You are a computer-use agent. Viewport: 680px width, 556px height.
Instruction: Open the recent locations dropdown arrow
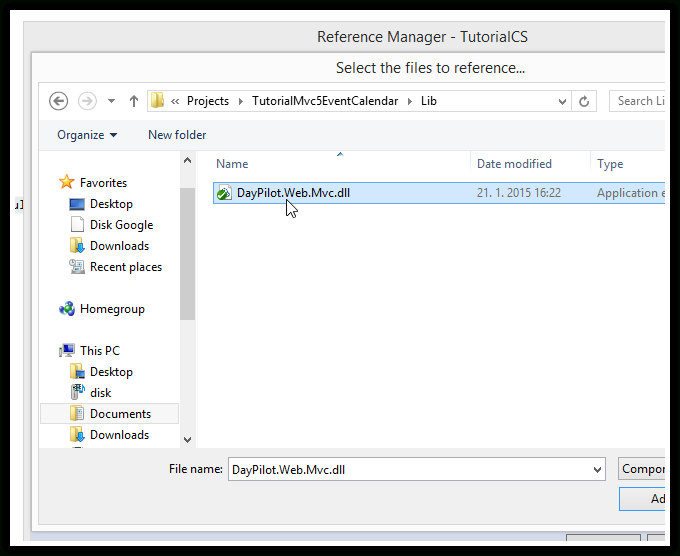click(111, 101)
